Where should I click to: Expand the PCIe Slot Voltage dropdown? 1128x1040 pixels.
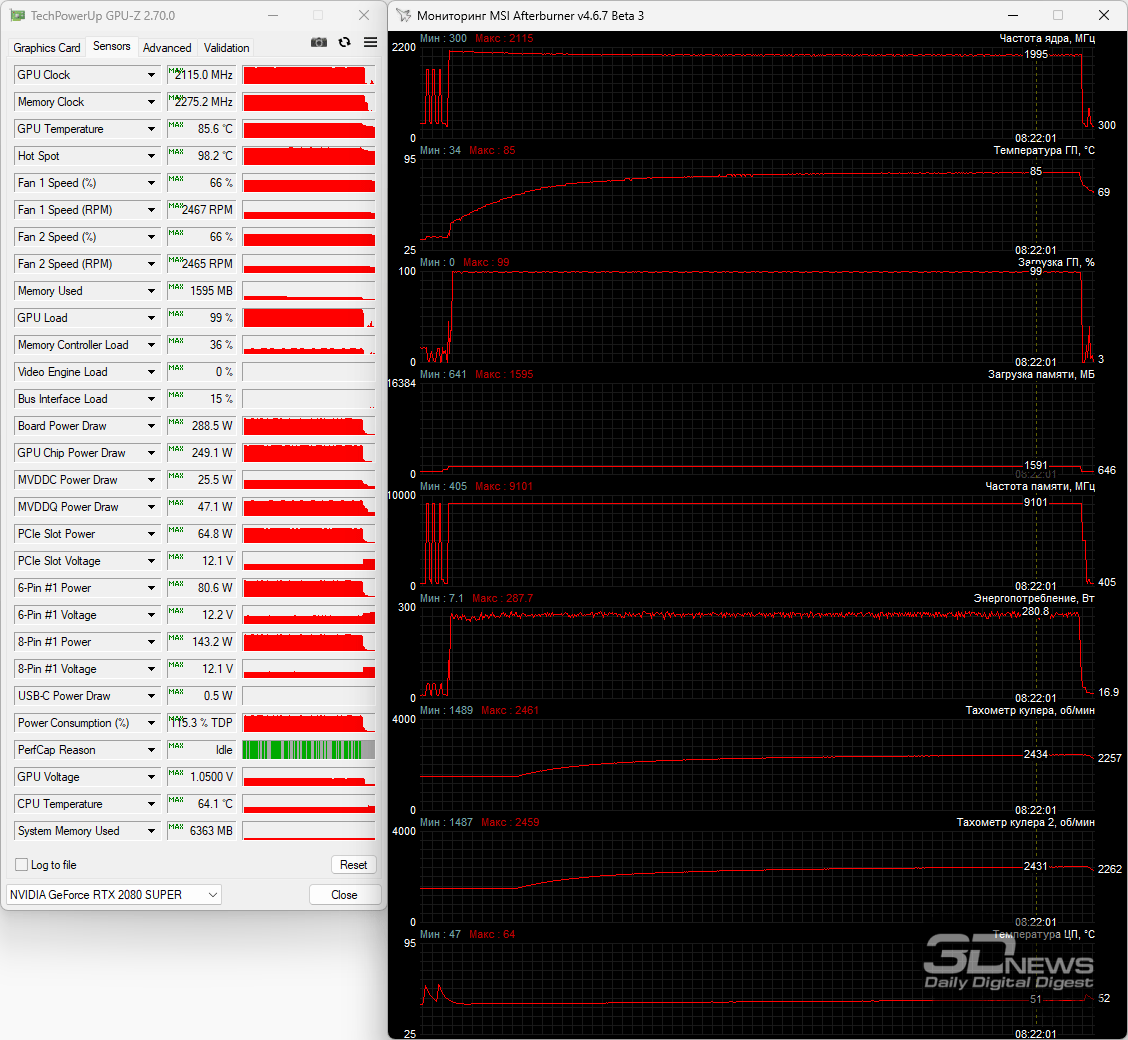coord(151,561)
